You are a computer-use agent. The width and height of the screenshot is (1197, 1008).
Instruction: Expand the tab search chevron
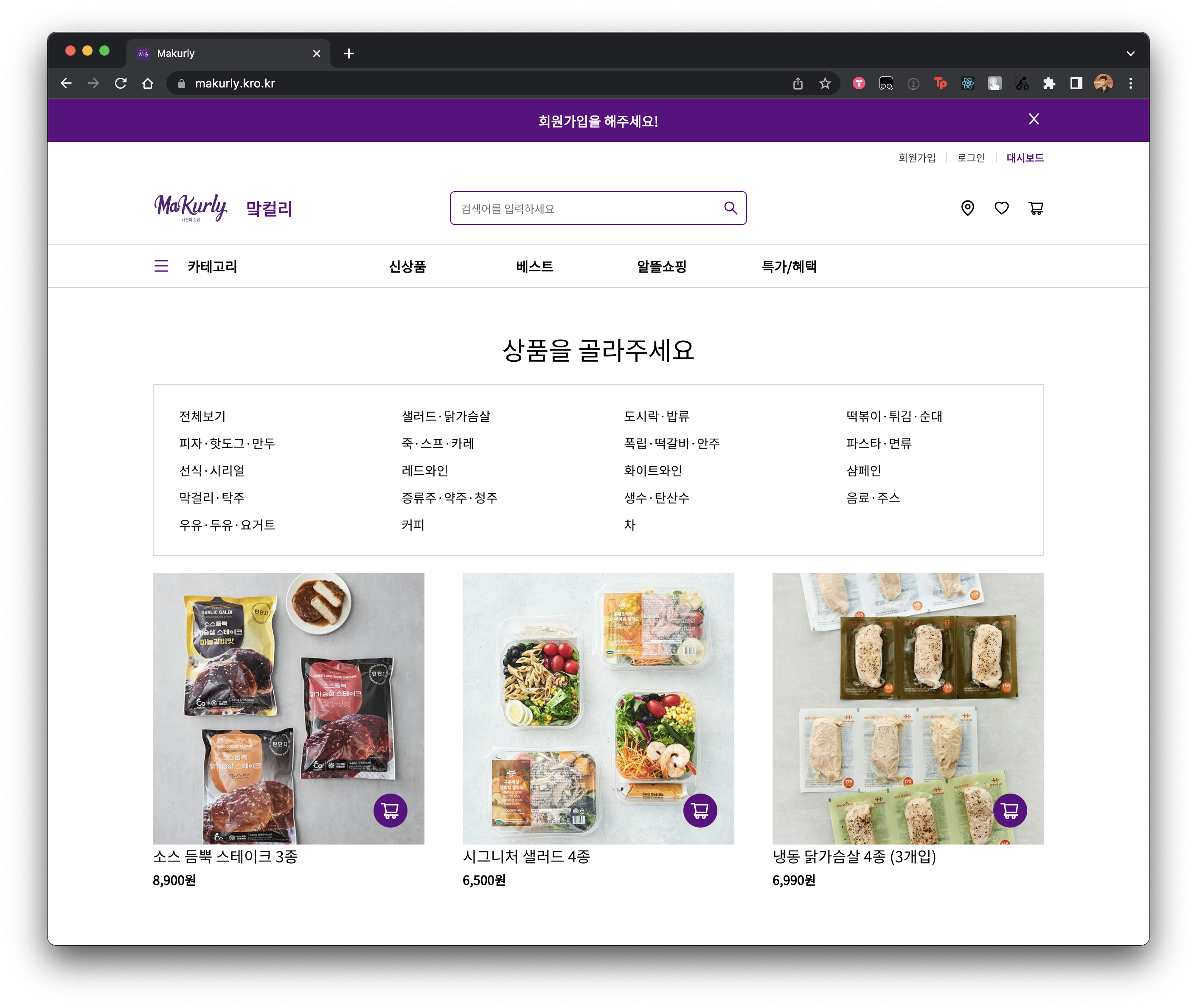[1130, 54]
